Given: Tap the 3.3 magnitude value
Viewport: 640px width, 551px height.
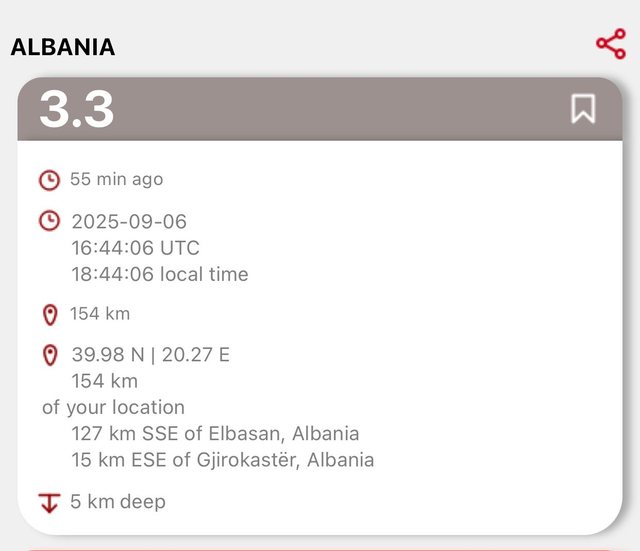Looking at the screenshot, I should click(x=77, y=109).
